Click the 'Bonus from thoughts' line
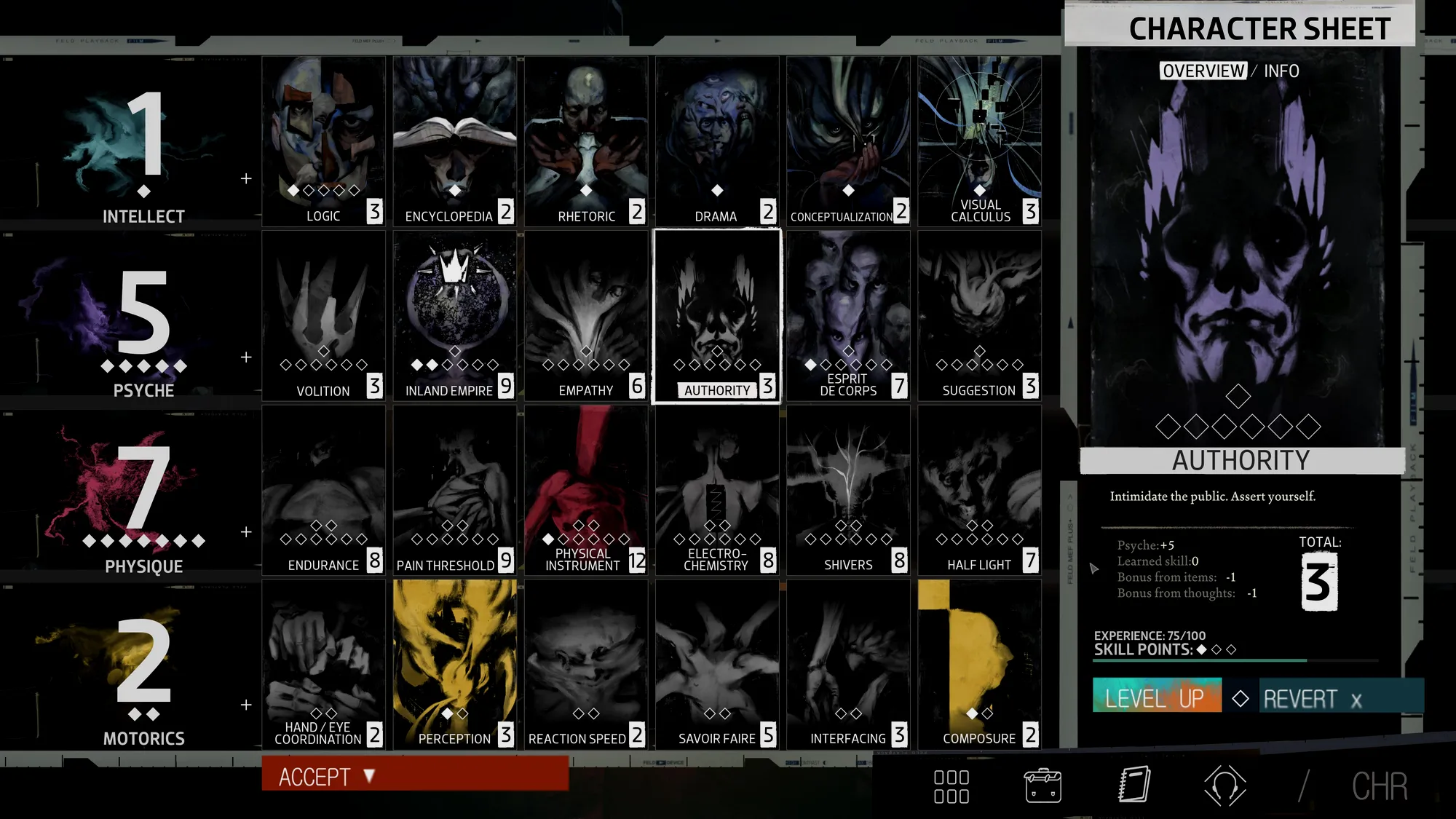1456x819 pixels. pos(1187,593)
